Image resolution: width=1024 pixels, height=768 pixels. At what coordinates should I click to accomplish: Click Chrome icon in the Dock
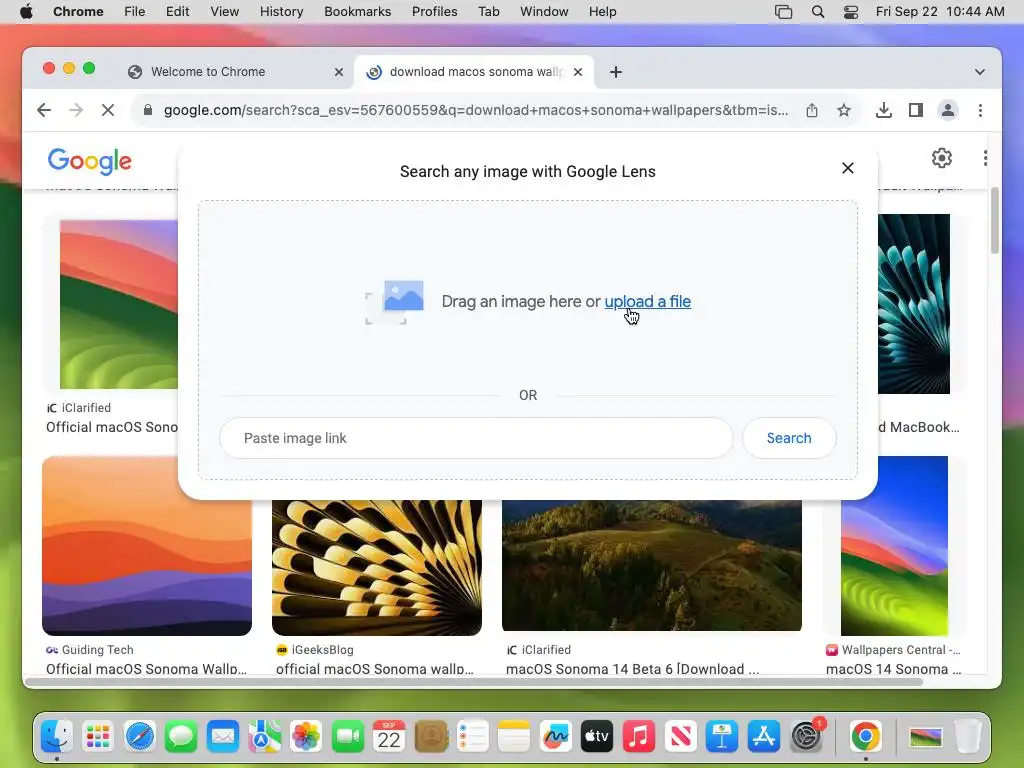[866, 737]
